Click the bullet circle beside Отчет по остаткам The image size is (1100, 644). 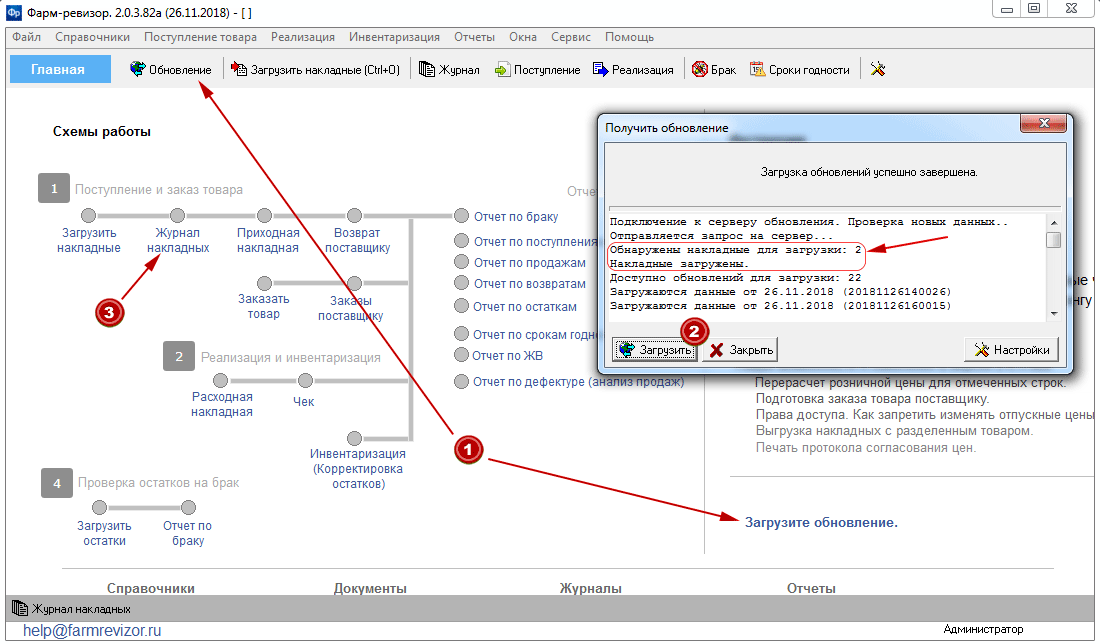461,306
